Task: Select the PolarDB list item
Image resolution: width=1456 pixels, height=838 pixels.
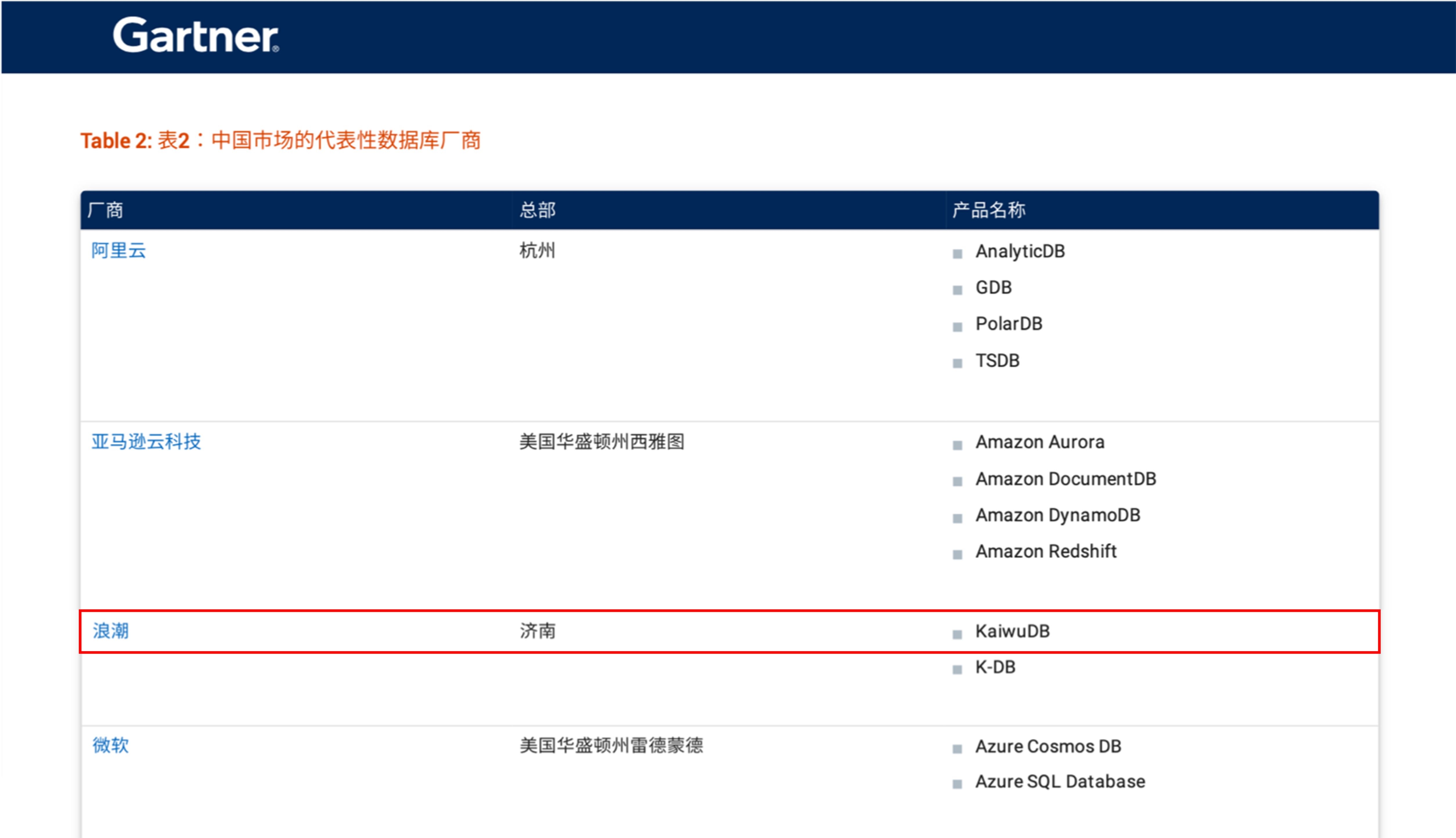Action: coord(1008,324)
